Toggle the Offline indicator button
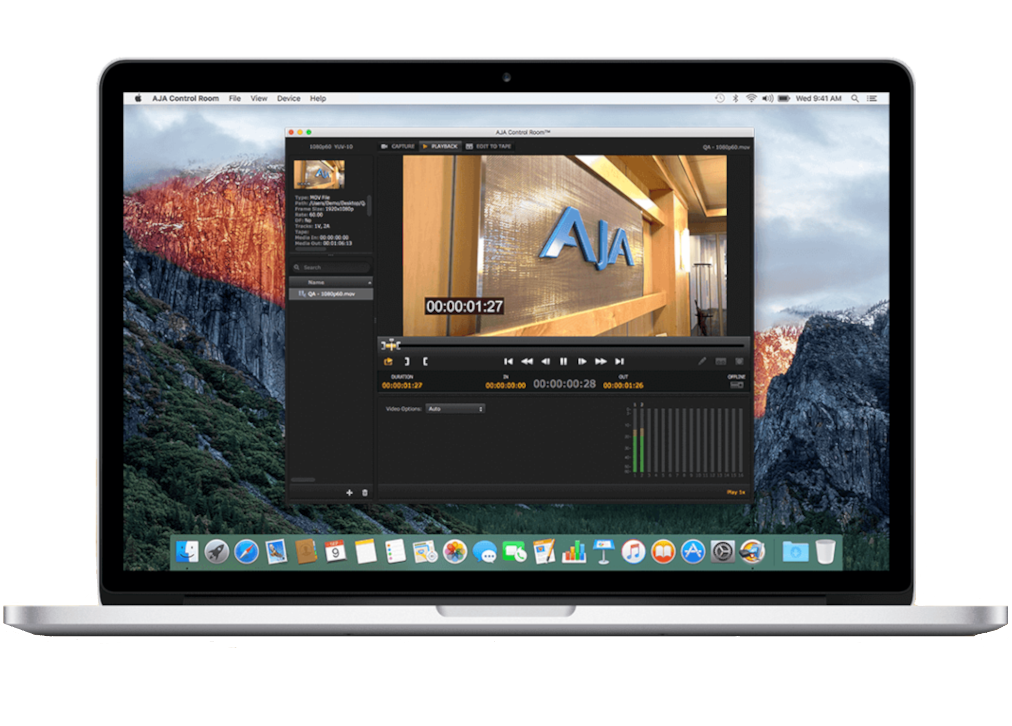Image resolution: width=1012 pixels, height=726 pixels. pyautogui.click(x=737, y=385)
